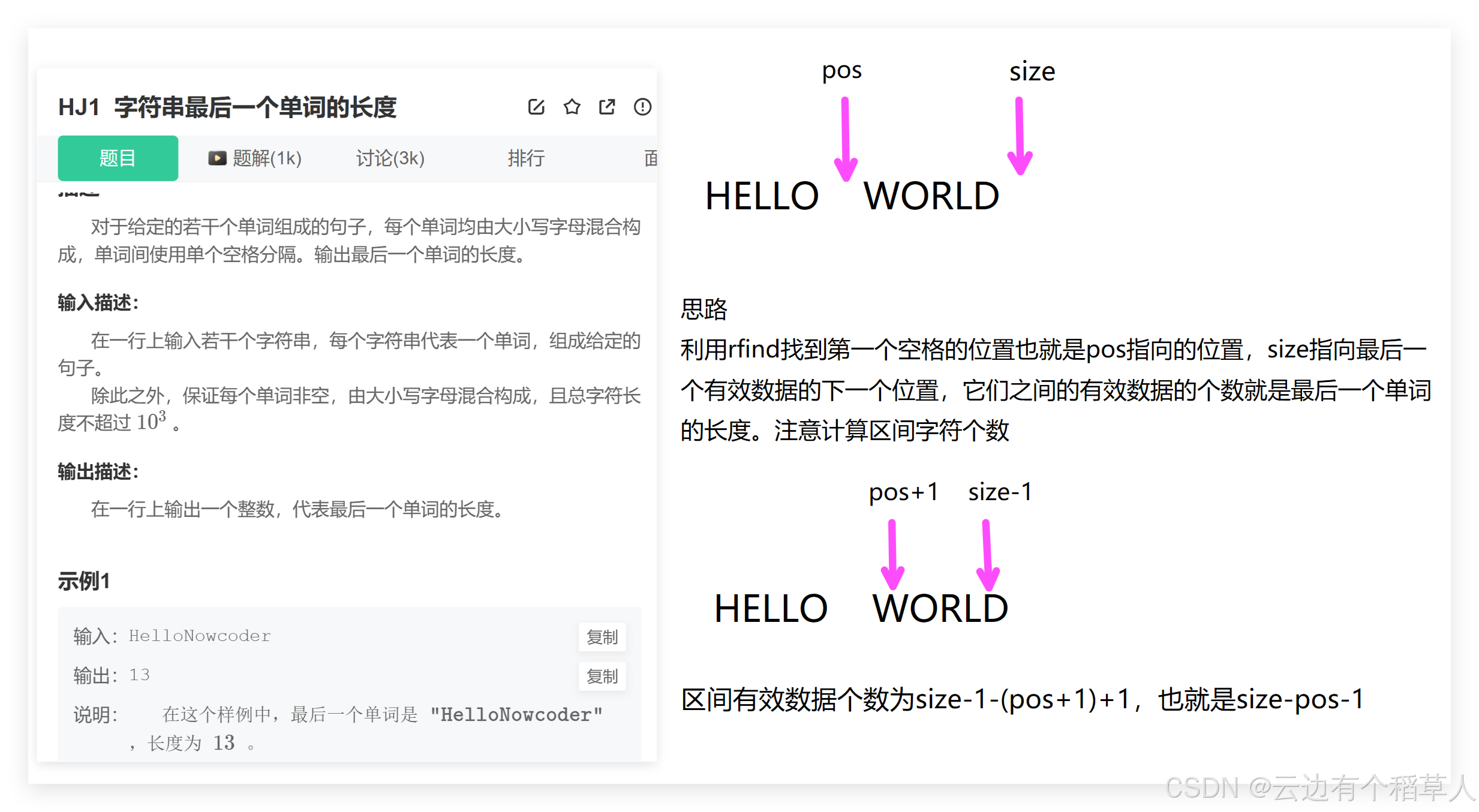This screenshot has width=1479, height=812.
Task: Open the problem in a new window icon
Action: (607, 107)
